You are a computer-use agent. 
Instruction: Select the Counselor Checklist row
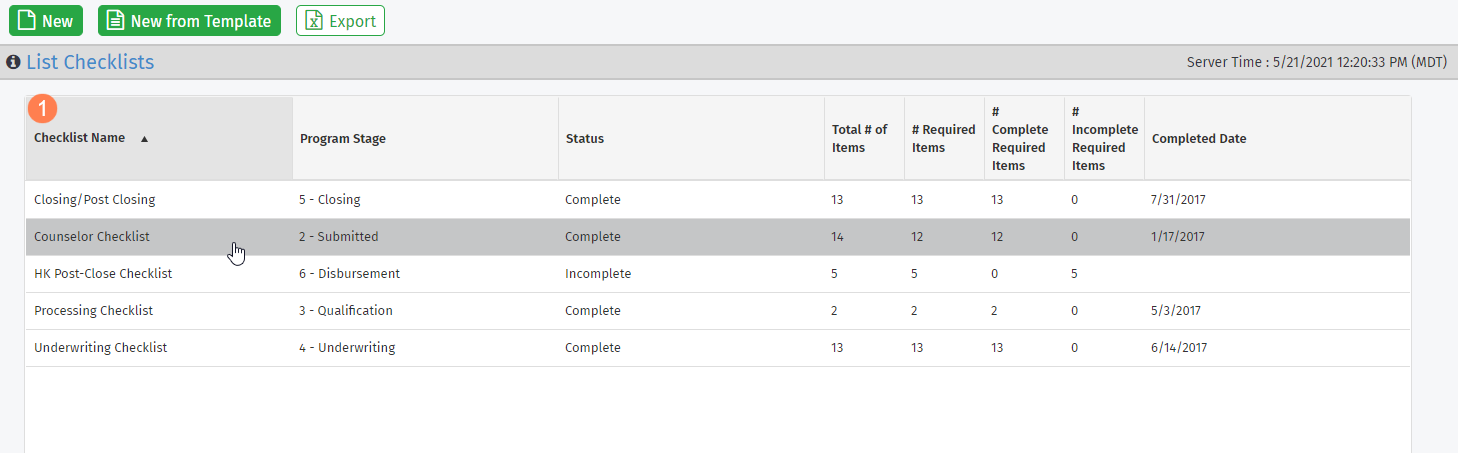tap(92, 237)
